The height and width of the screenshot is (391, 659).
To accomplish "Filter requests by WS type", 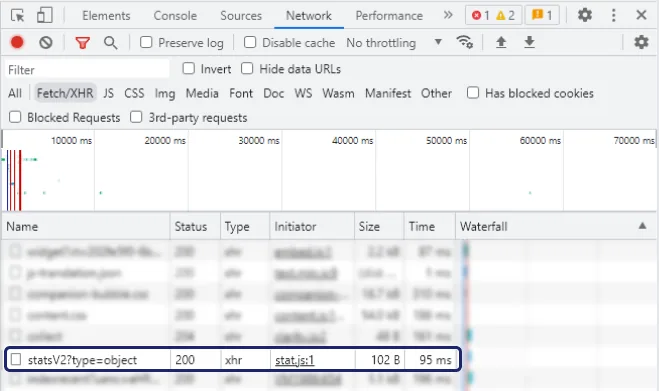I will [303, 93].
